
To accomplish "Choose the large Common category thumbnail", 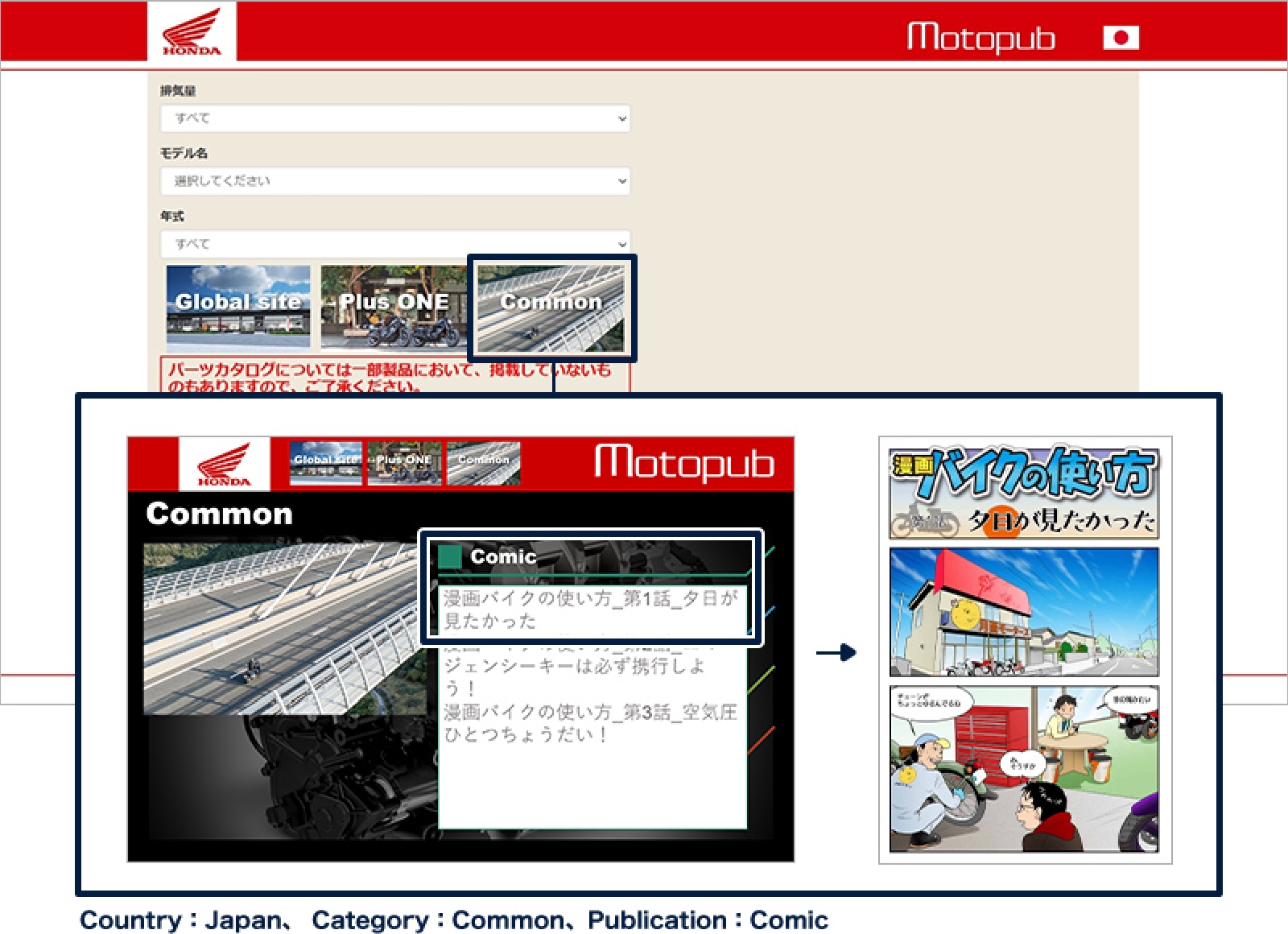I will point(551,308).
